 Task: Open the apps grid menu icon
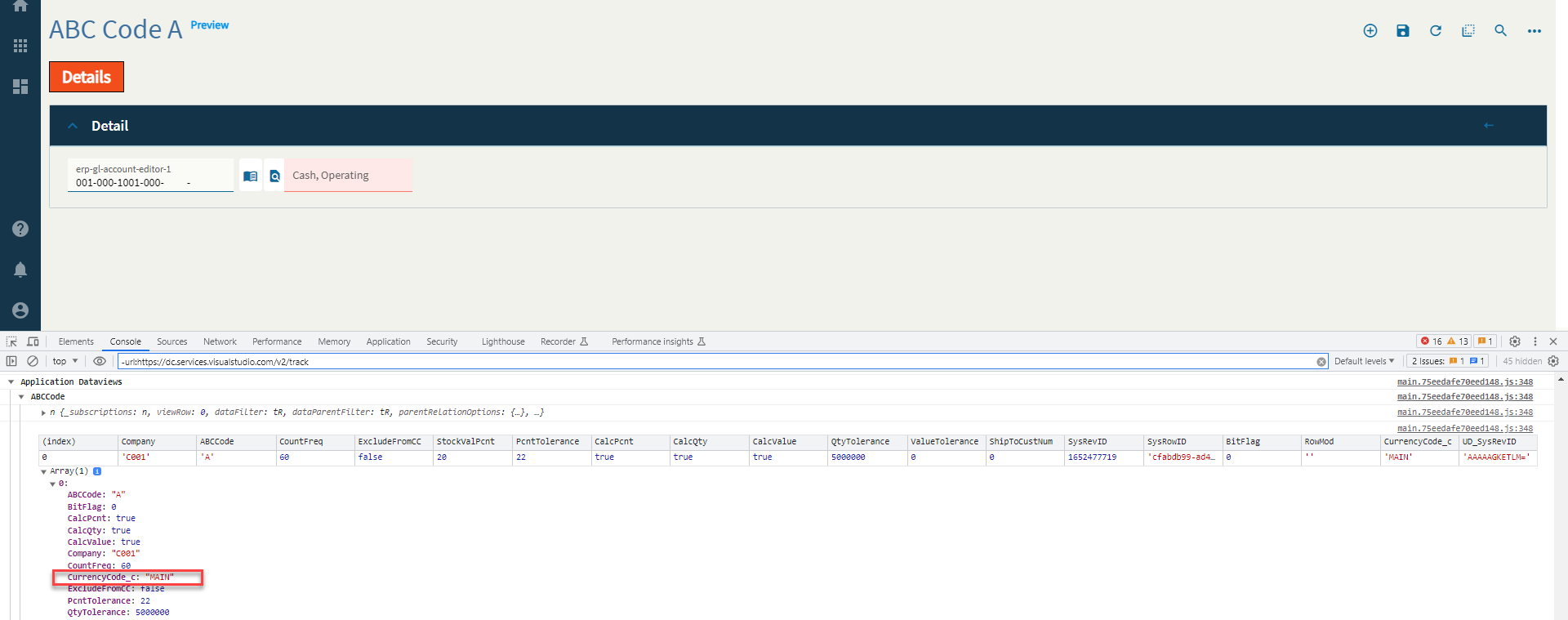pyautogui.click(x=20, y=46)
